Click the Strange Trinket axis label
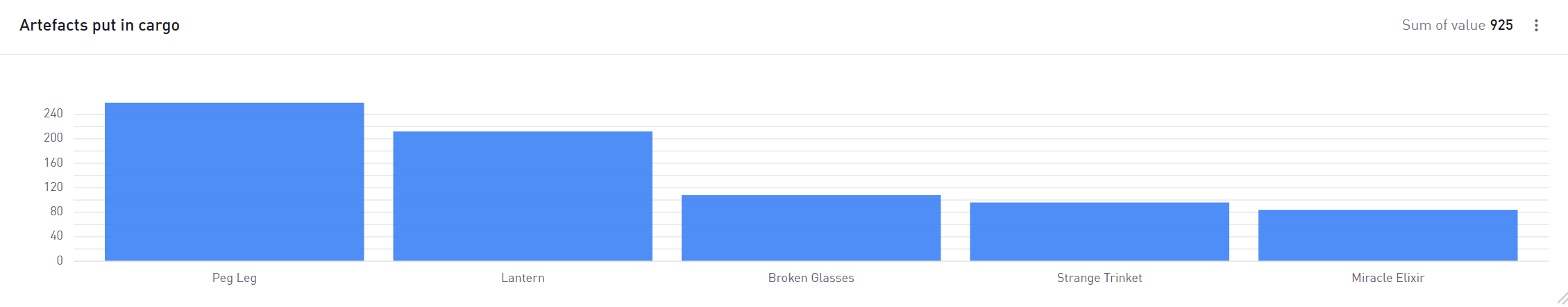1568x307 pixels. tap(1099, 278)
